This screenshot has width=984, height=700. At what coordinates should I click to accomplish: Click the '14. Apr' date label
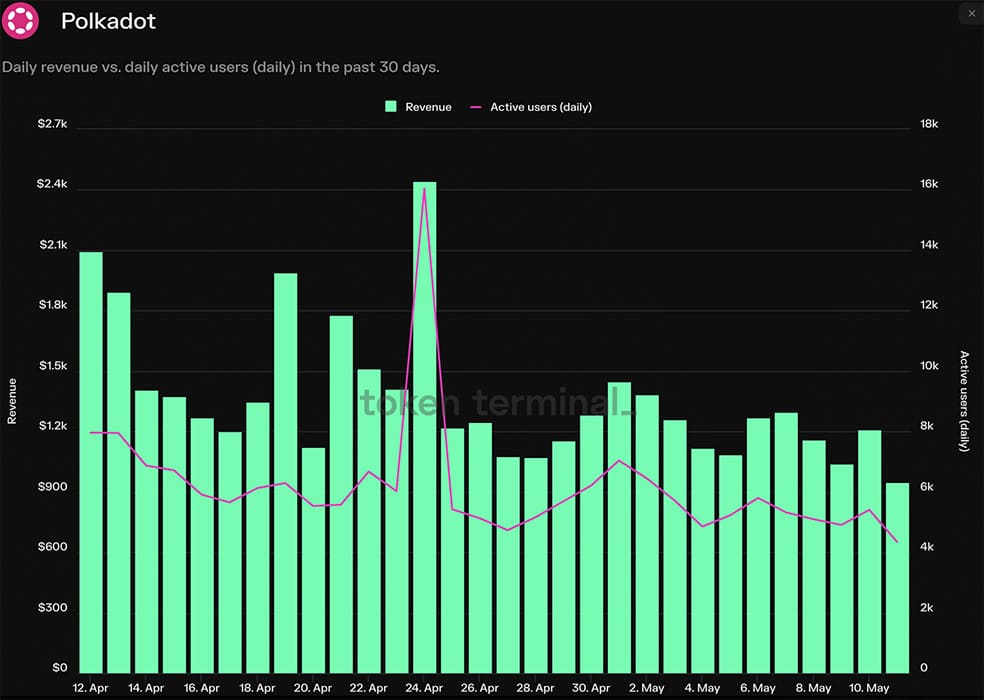point(146,688)
